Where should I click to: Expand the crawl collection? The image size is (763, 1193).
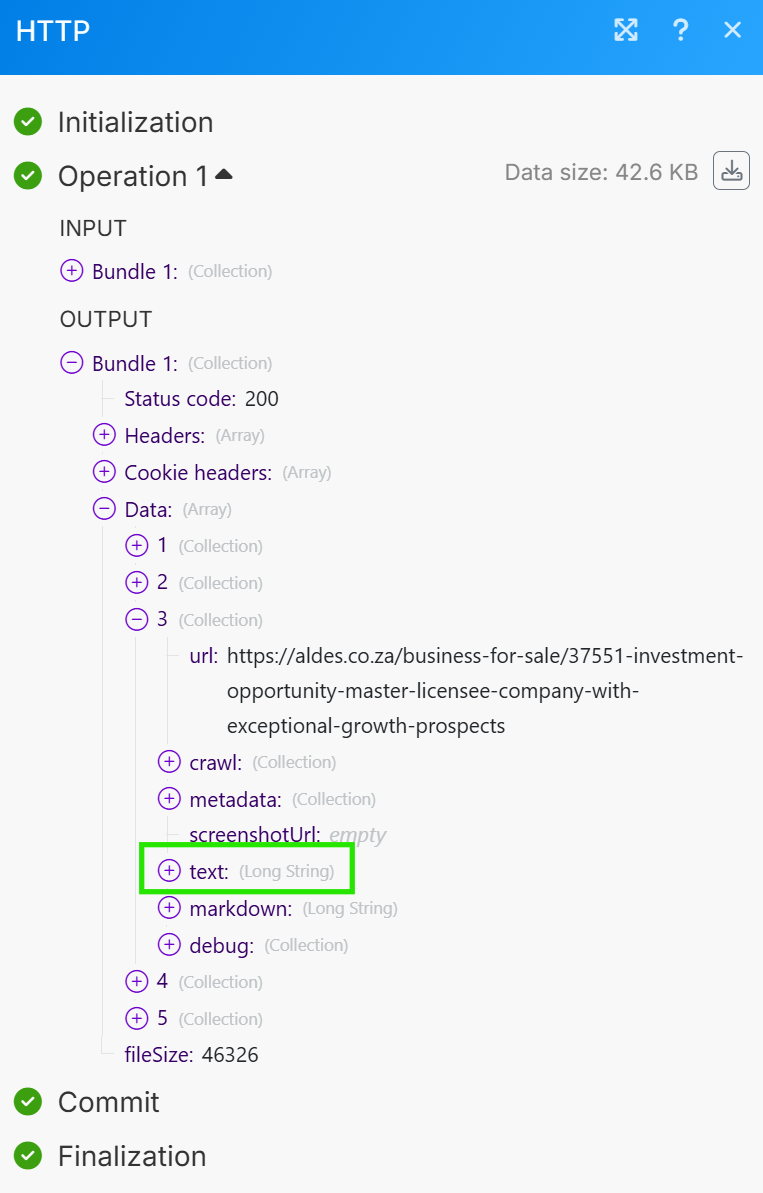pos(169,762)
